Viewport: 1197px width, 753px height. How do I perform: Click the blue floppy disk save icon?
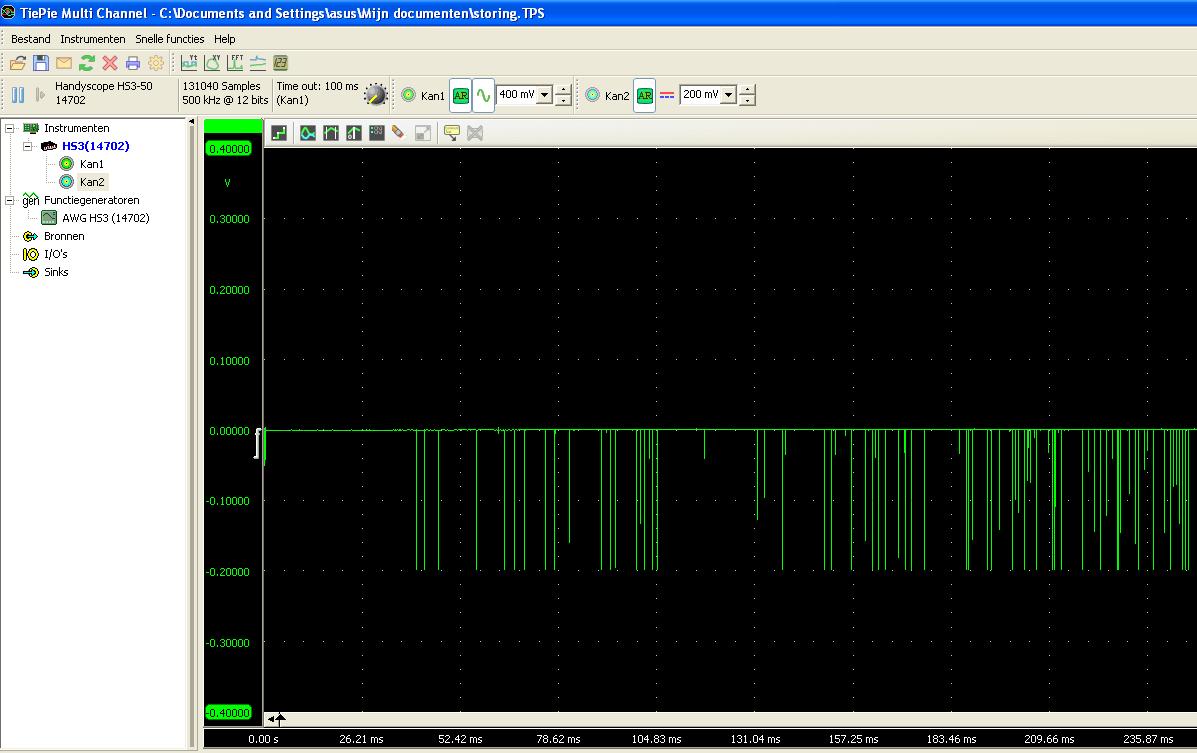click(x=41, y=63)
